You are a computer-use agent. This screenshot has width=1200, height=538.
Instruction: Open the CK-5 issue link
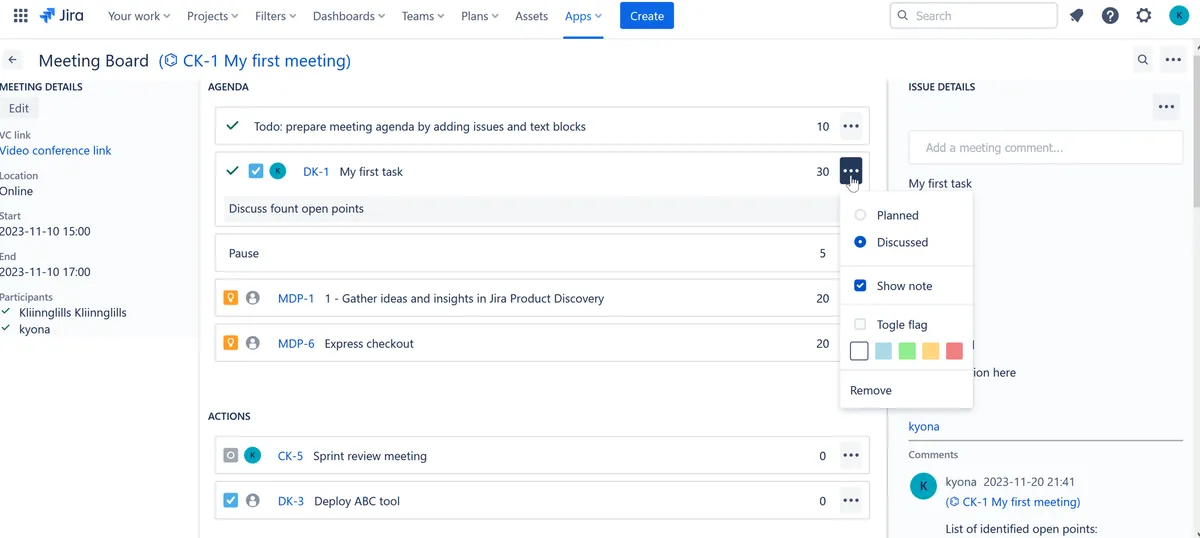coord(290,455)
